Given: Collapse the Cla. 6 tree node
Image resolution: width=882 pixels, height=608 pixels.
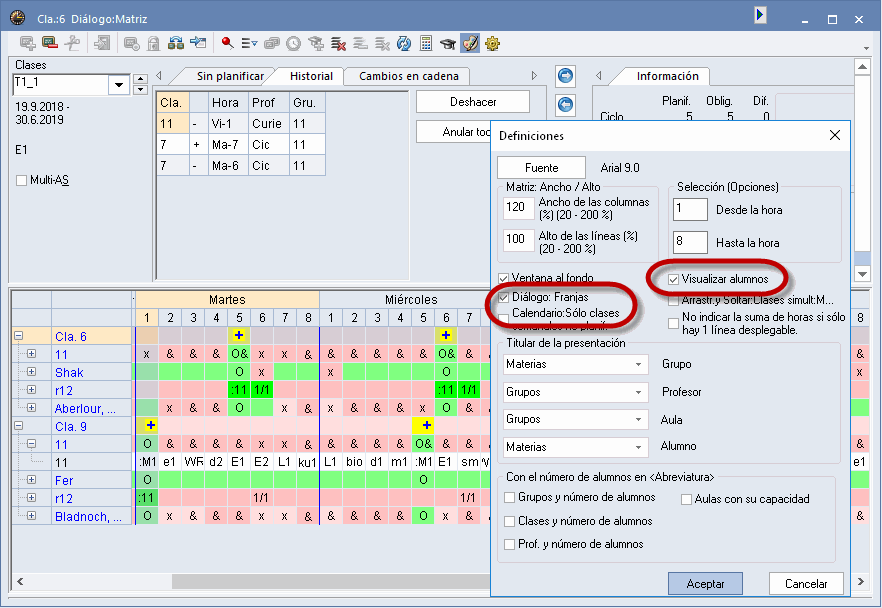Looking at the screenshot, I should coord(19,336).
